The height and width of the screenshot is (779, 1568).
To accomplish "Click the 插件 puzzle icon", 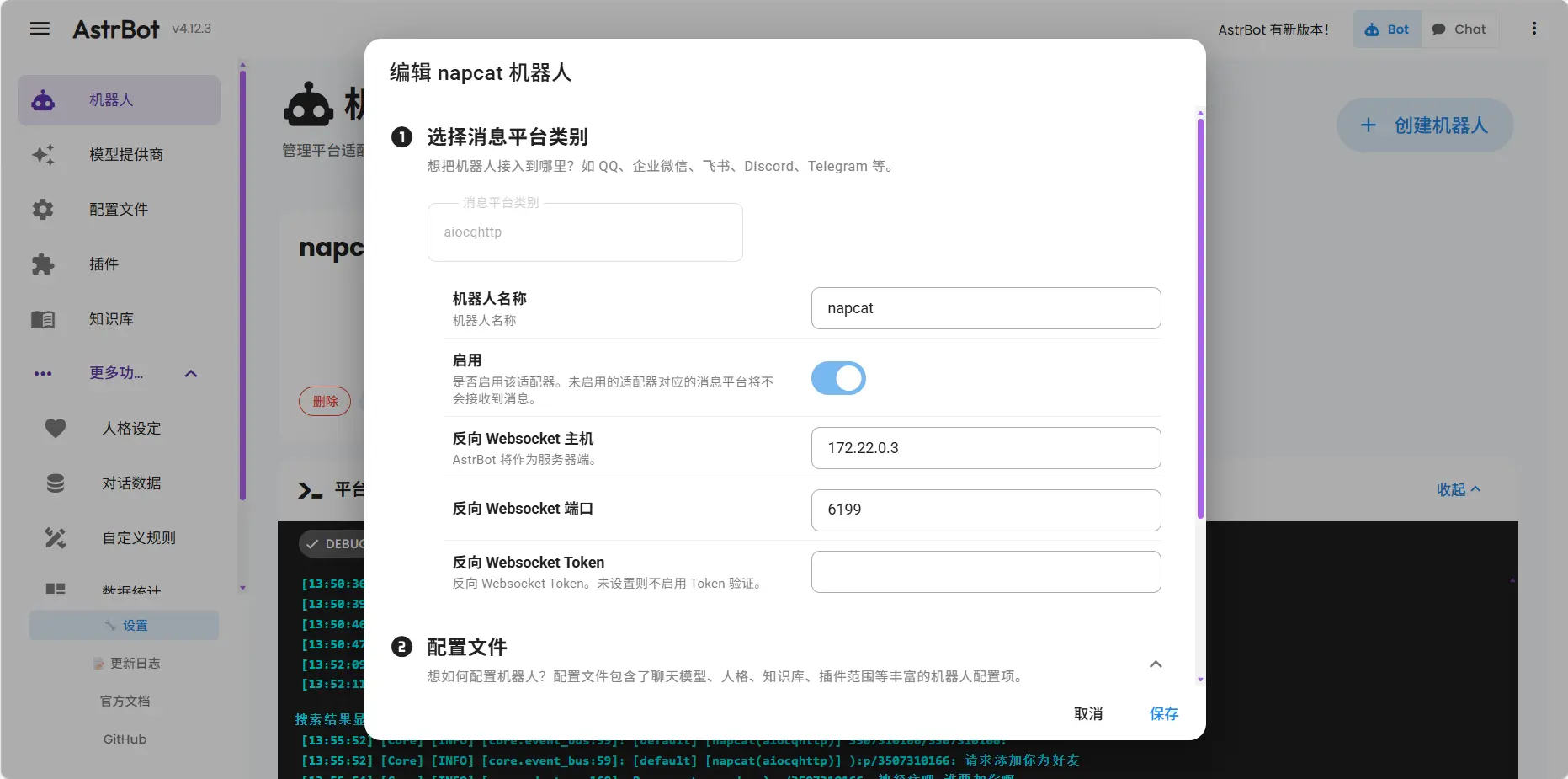I will (x=42, y=264).
